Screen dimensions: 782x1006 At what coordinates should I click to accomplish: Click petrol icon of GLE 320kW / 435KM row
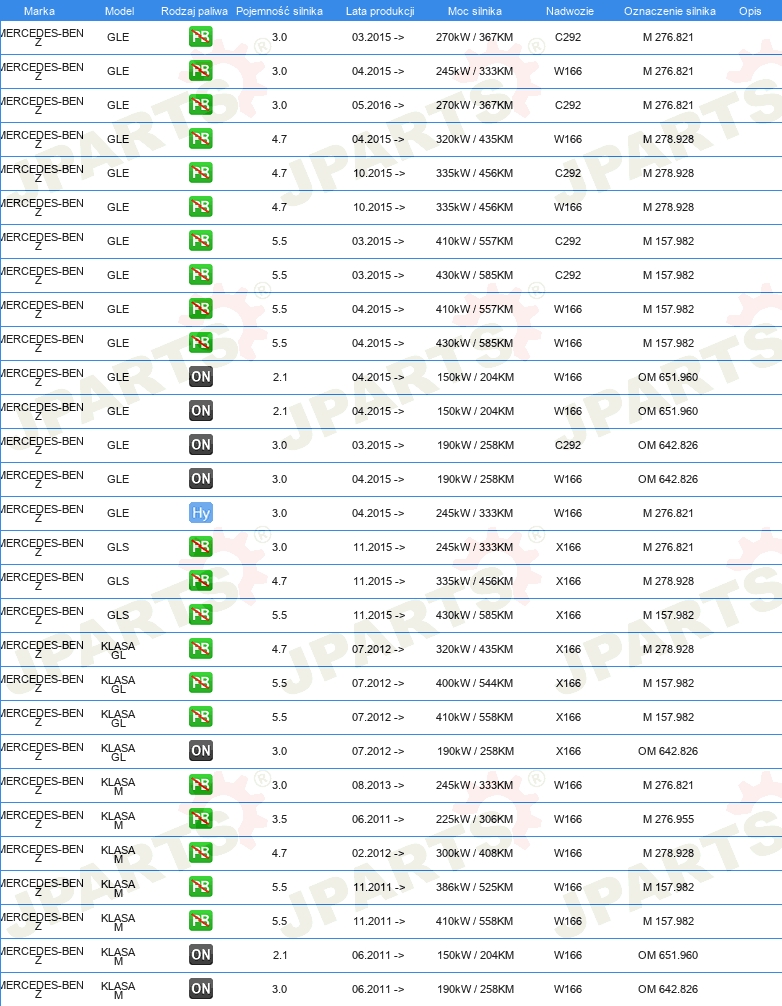coord(201,139)
